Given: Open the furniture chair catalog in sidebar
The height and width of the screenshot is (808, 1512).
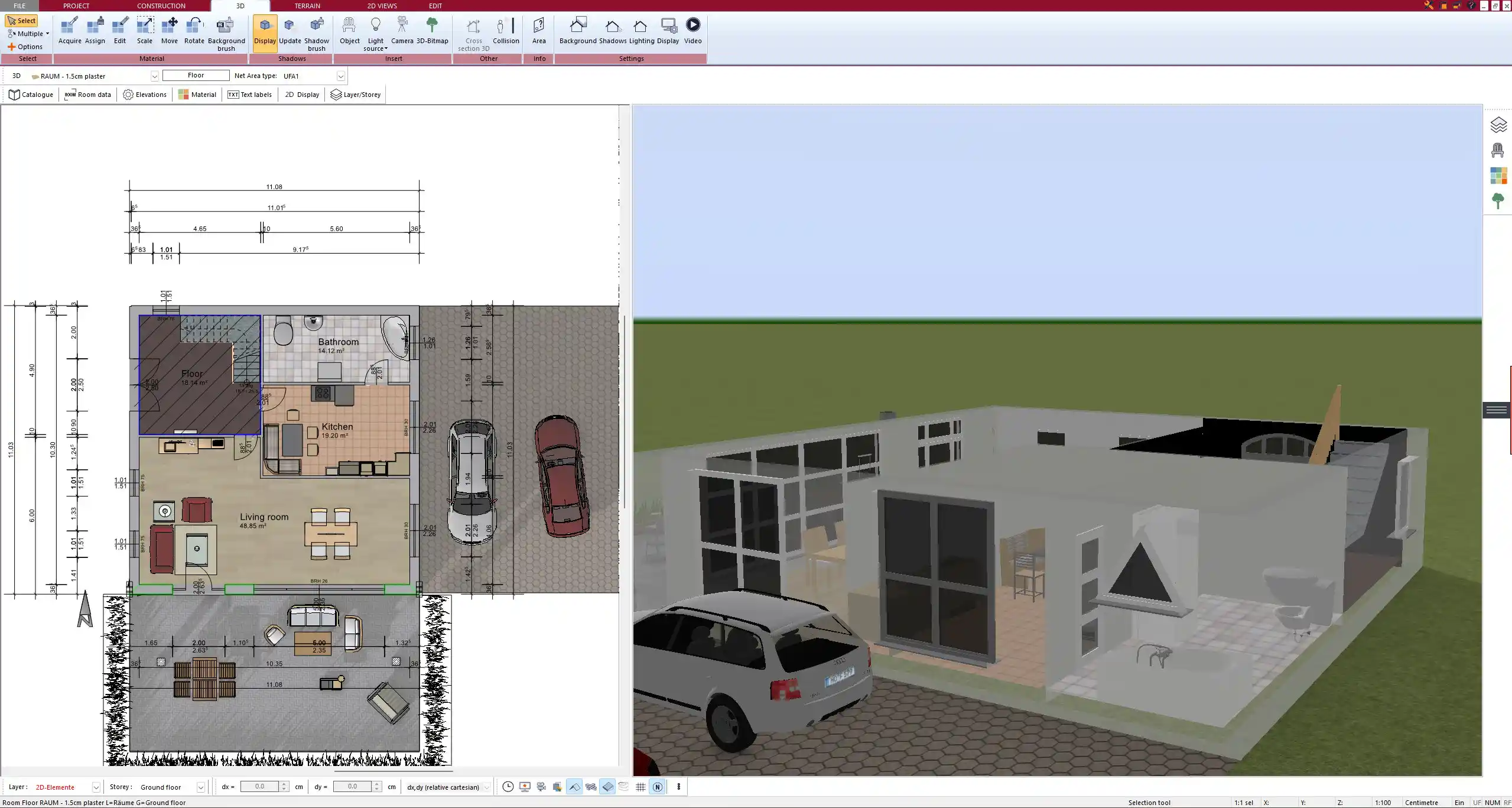Looking at the screenshot, I should pyautogui.click(x=1498, y=150).
